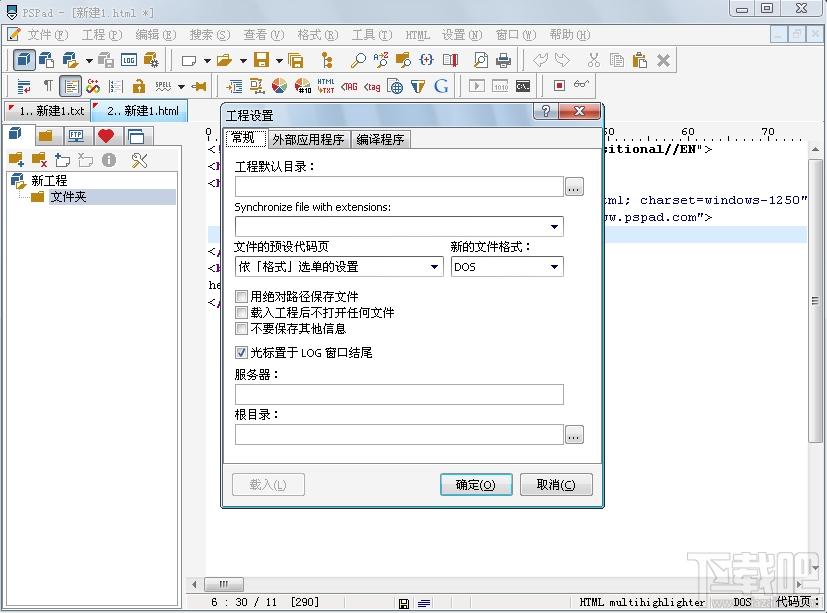Open the 文件(F) menu

point(47,35)
